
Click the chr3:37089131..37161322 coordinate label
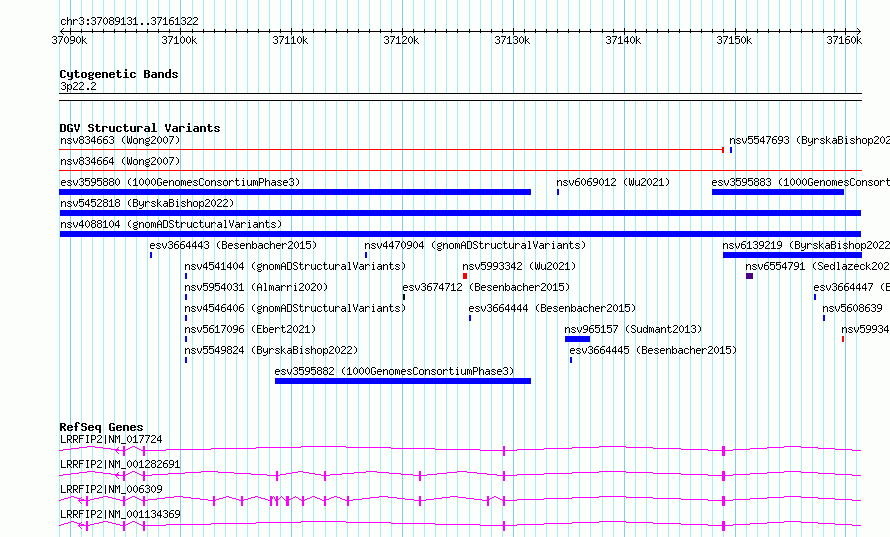(129, 22)
